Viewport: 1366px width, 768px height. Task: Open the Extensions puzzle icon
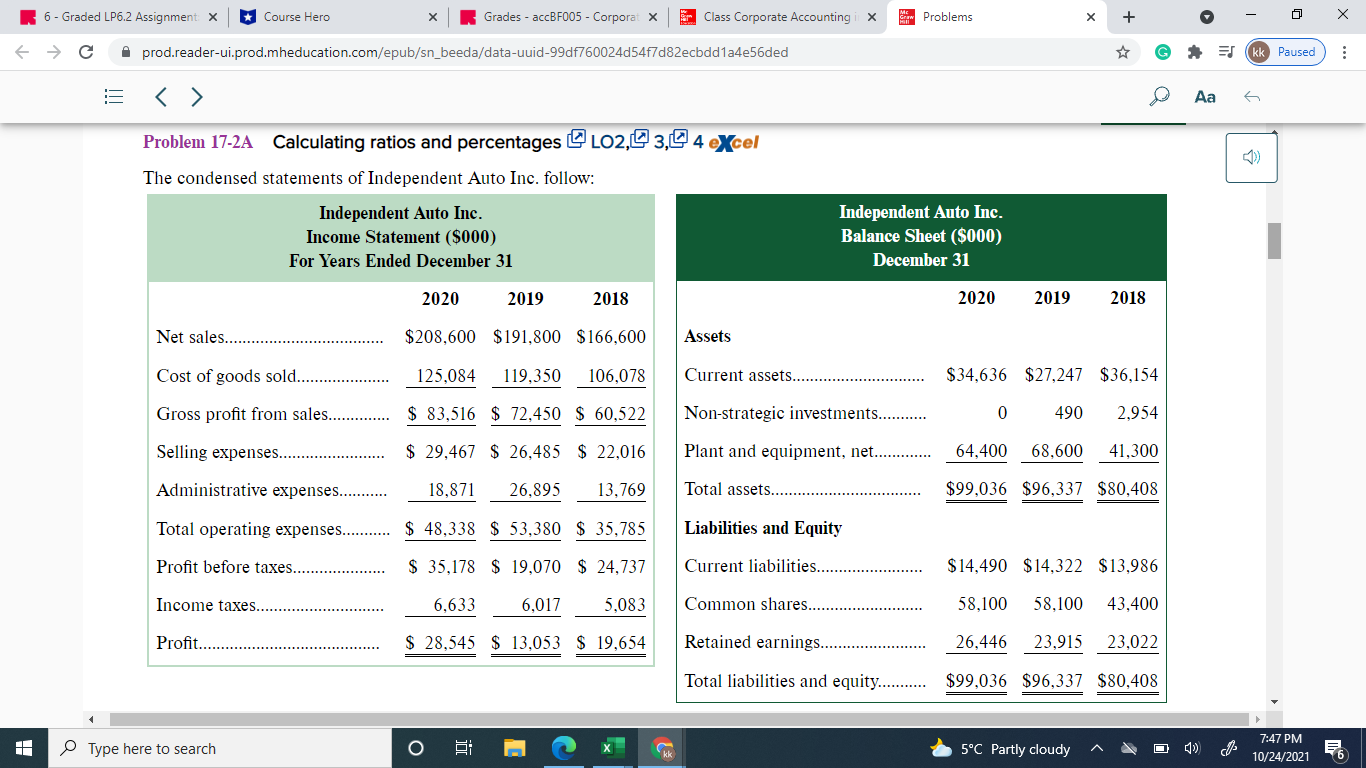tap(1195, 52)
